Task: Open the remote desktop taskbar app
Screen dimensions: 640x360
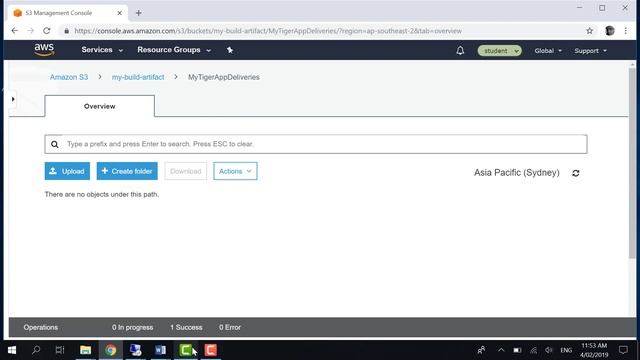Action: [136, 350]
